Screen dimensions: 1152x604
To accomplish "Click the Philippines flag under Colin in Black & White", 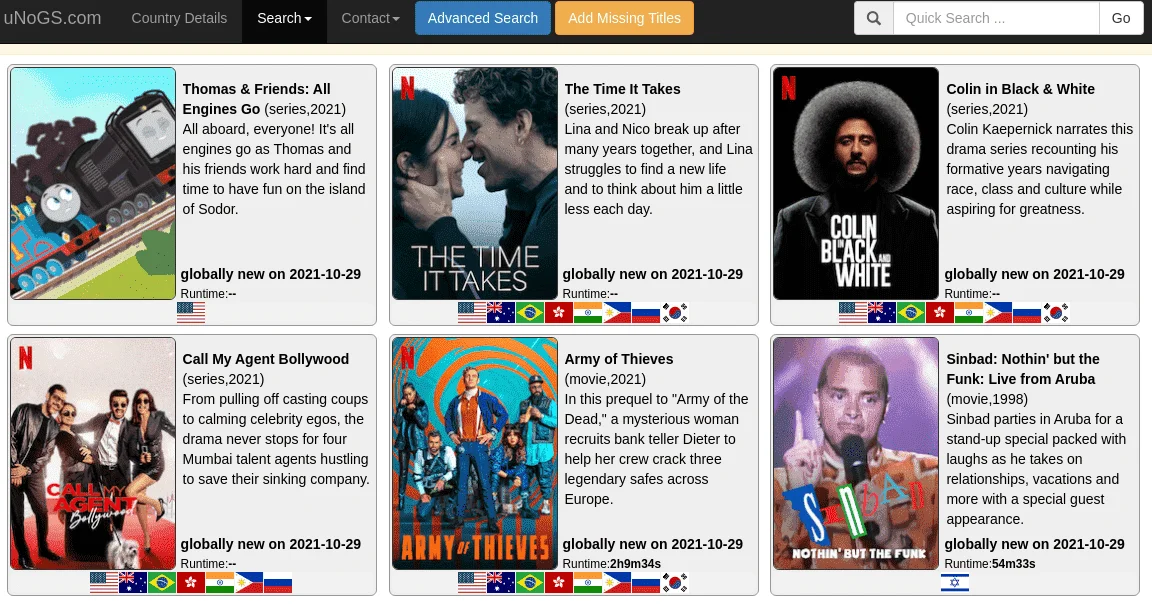I will point(998,313).
